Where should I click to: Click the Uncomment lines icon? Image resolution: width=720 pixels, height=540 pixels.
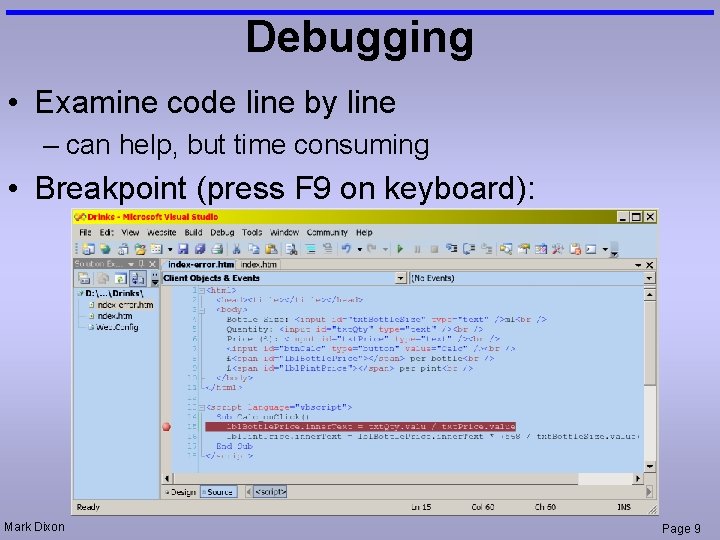327,249
